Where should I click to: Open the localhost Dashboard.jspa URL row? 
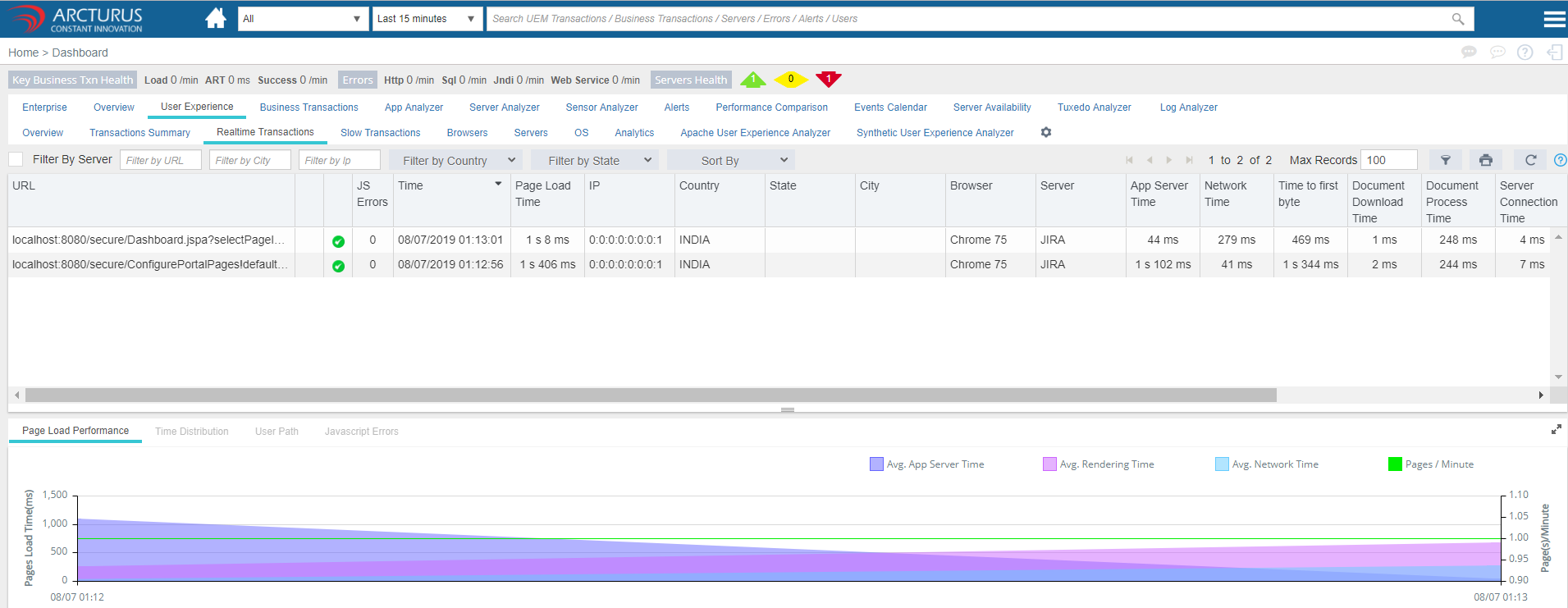point(149,240)
